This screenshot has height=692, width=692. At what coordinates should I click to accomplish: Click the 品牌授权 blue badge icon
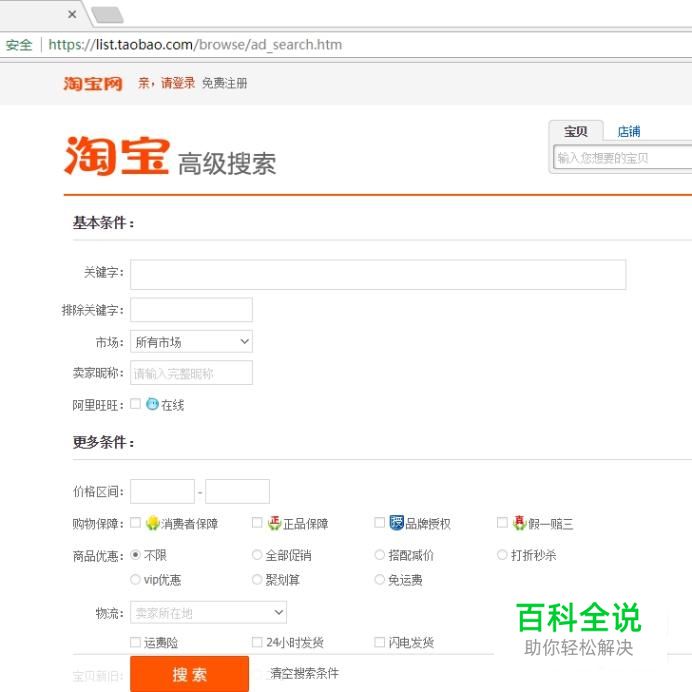point(396,523)
